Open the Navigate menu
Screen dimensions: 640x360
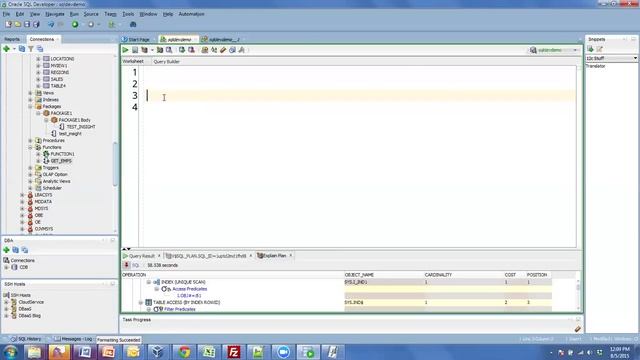[55, 14]
